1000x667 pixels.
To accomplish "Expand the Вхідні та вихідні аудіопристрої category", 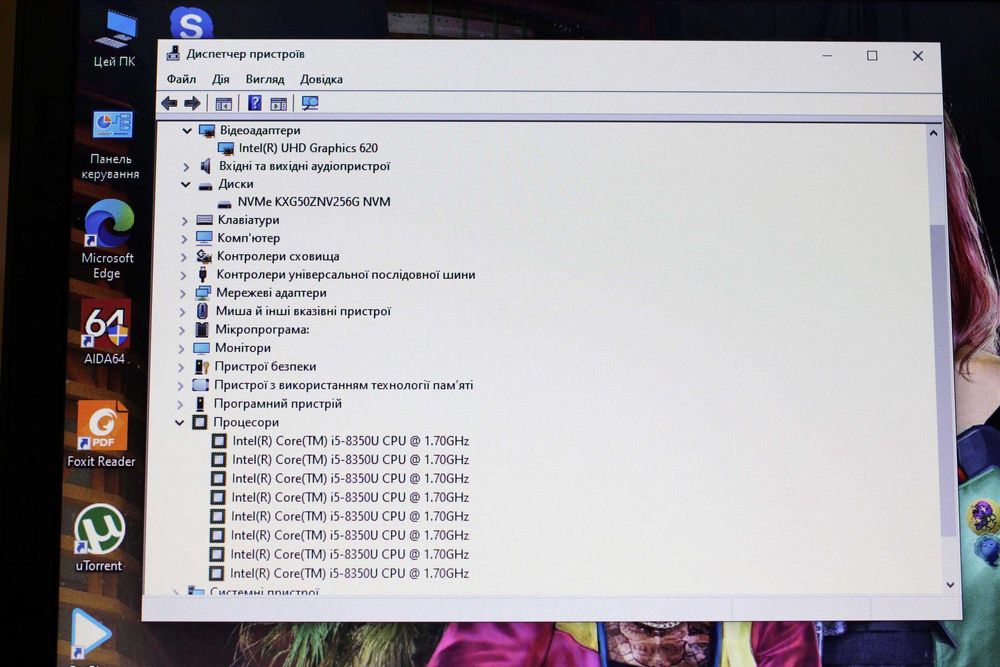I will [186, 167].
